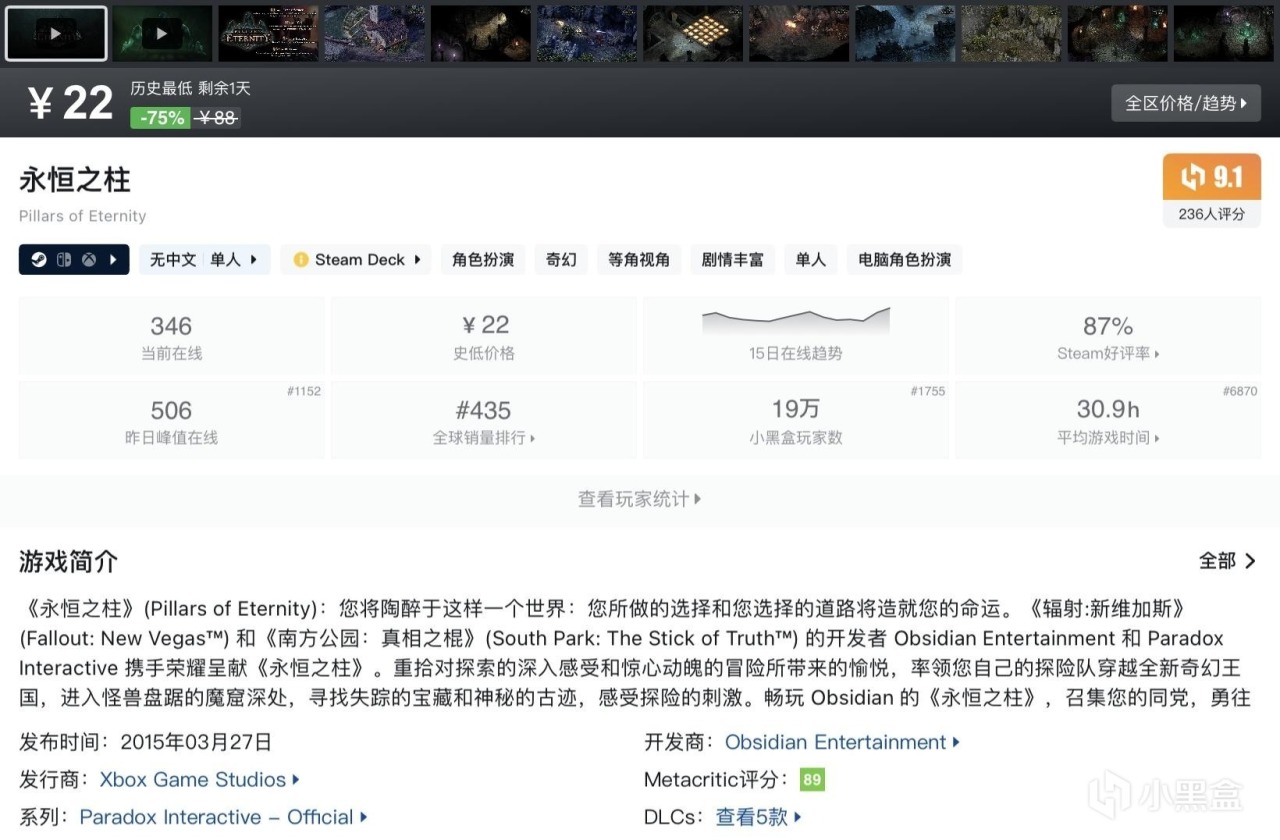
Task: Open the Pillars of Eternity logo screenshot
Action: [268, 33]
